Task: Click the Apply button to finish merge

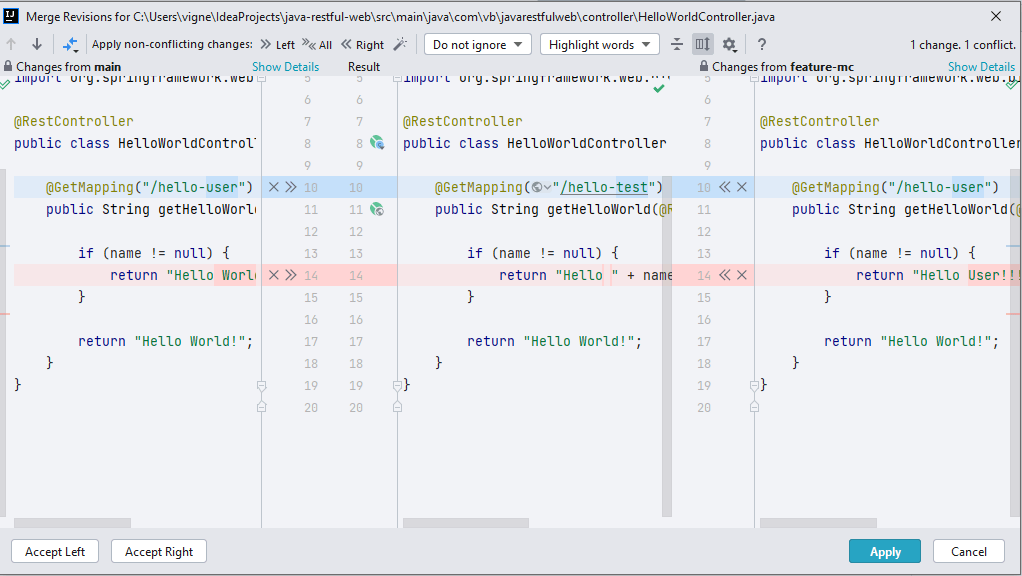Action: click(884, 551)
